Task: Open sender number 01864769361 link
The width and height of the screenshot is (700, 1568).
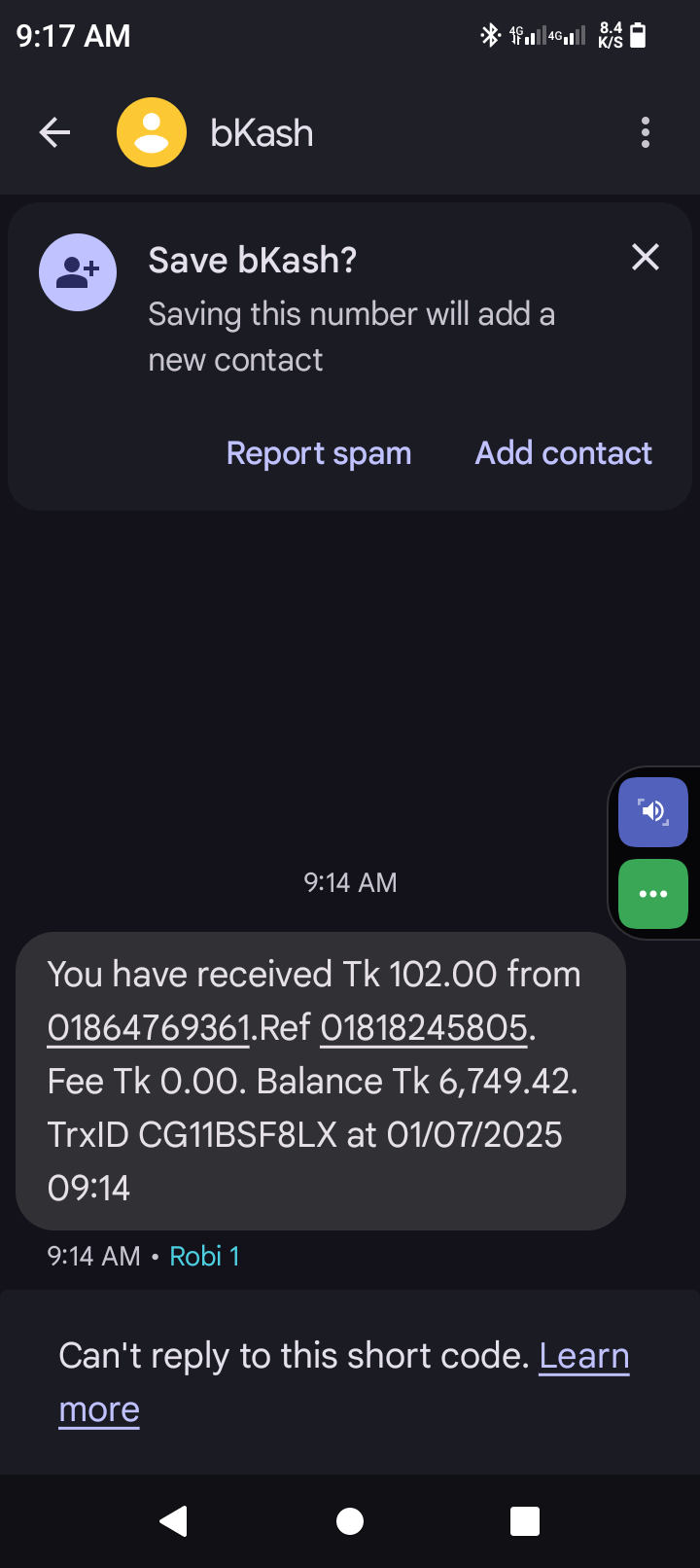Action: [x=149, y=1028]
